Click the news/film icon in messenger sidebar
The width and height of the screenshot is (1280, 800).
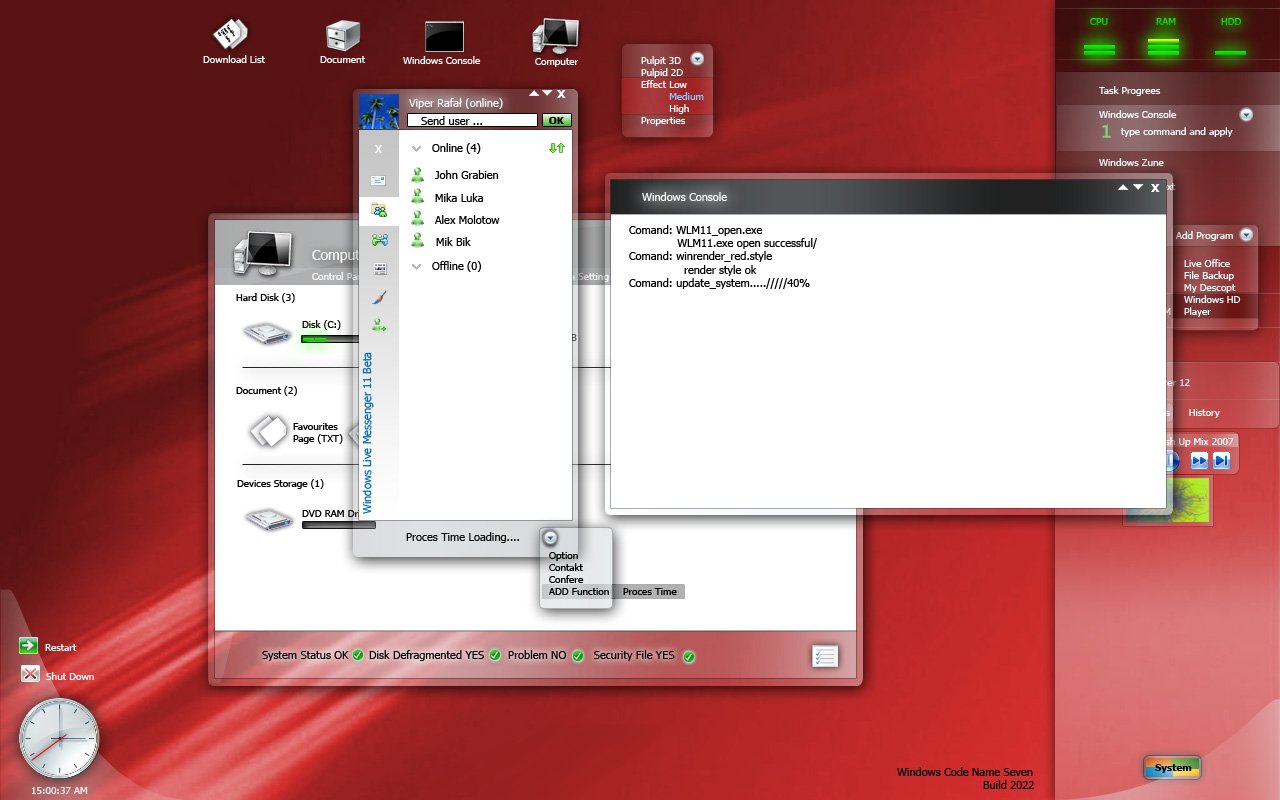coord(379,268)
